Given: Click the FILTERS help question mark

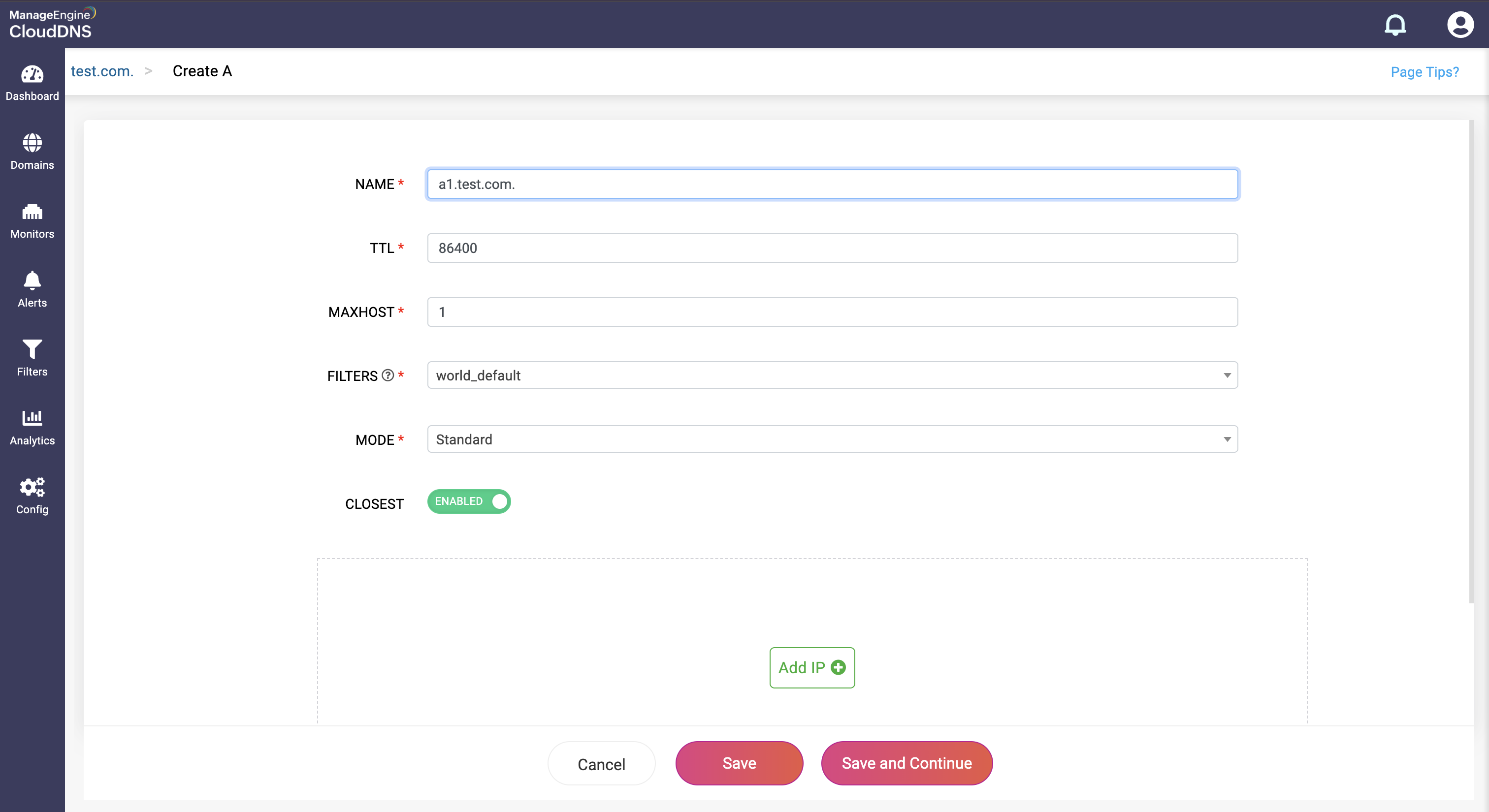Looking at the screenshot, I should pos(388,375).
